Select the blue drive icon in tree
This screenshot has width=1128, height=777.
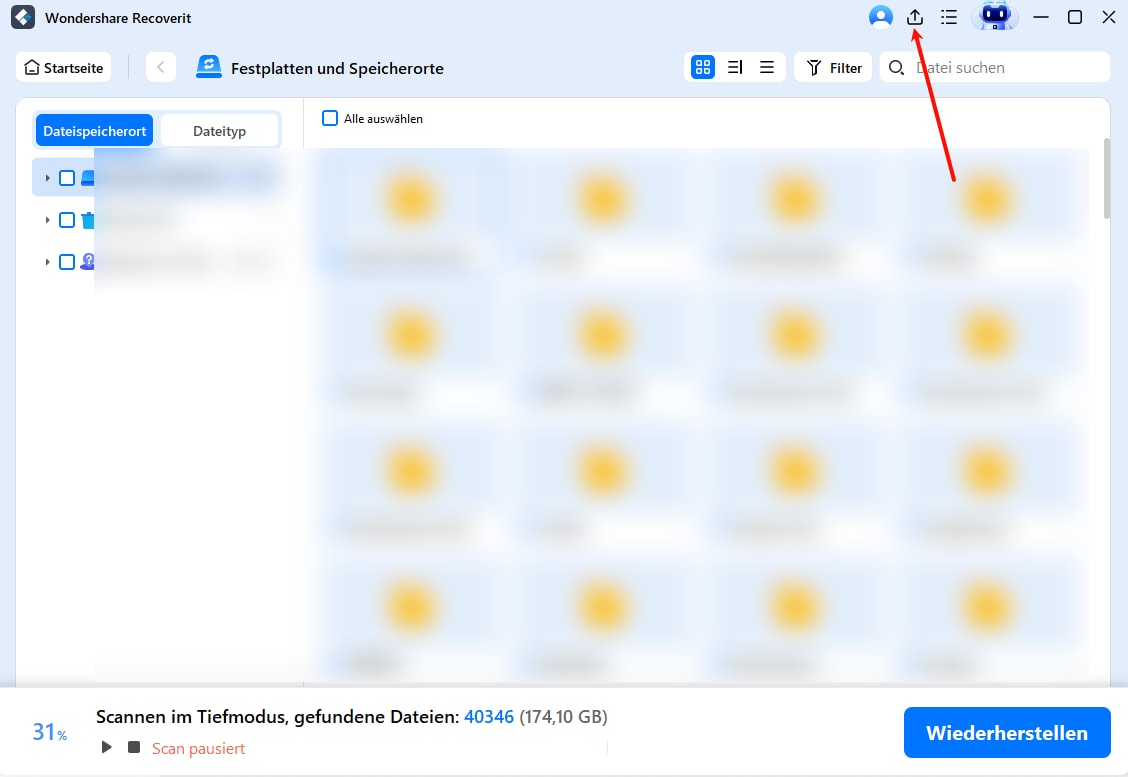pos(87,178)
